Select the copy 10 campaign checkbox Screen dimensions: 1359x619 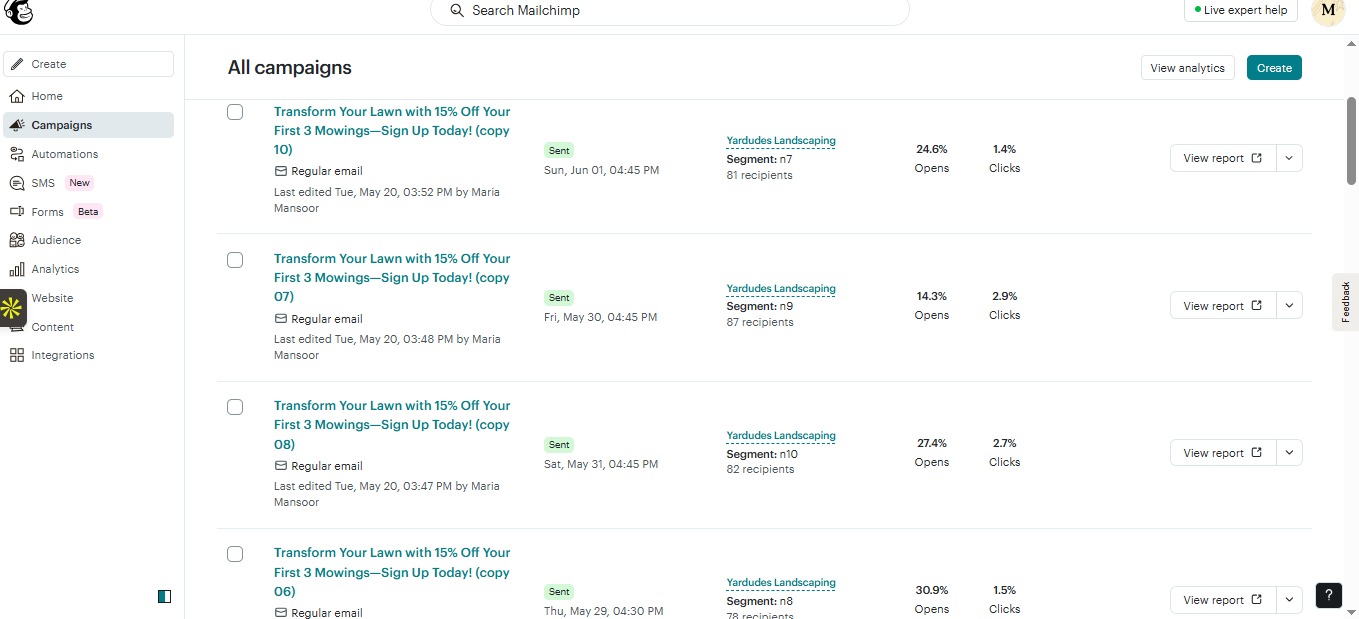click(x=235, y=112)
